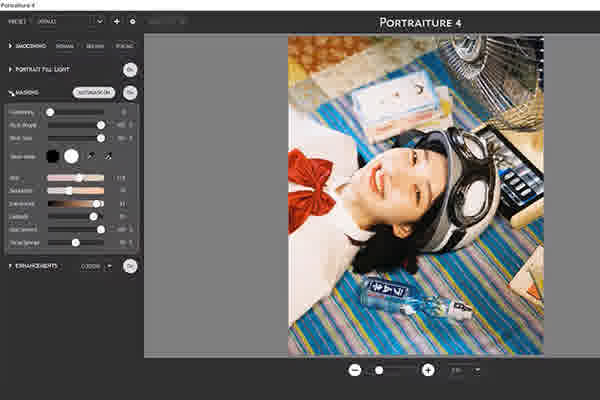Toggle Portrait Fill Light On button
The image size is (600, 400).
point(130,70)
